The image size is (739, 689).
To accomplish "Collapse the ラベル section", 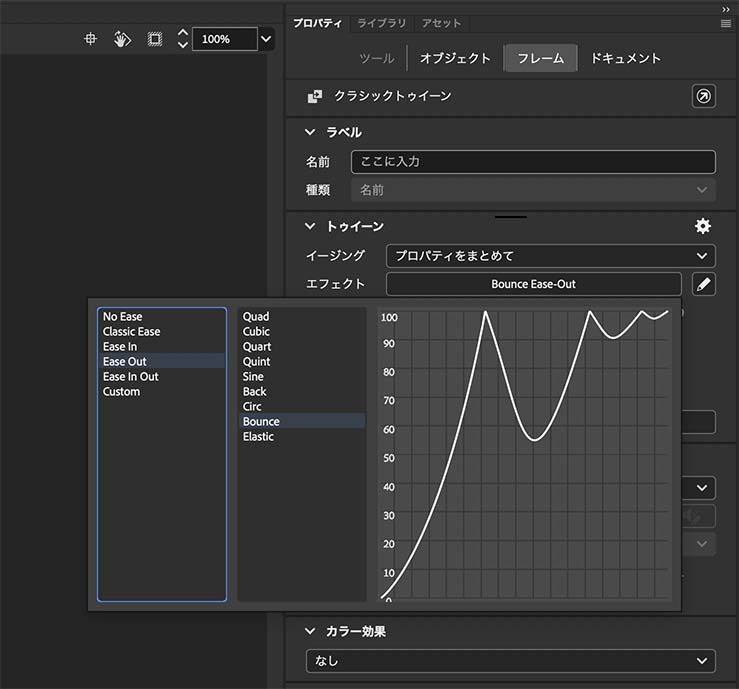I will [310, 132].
